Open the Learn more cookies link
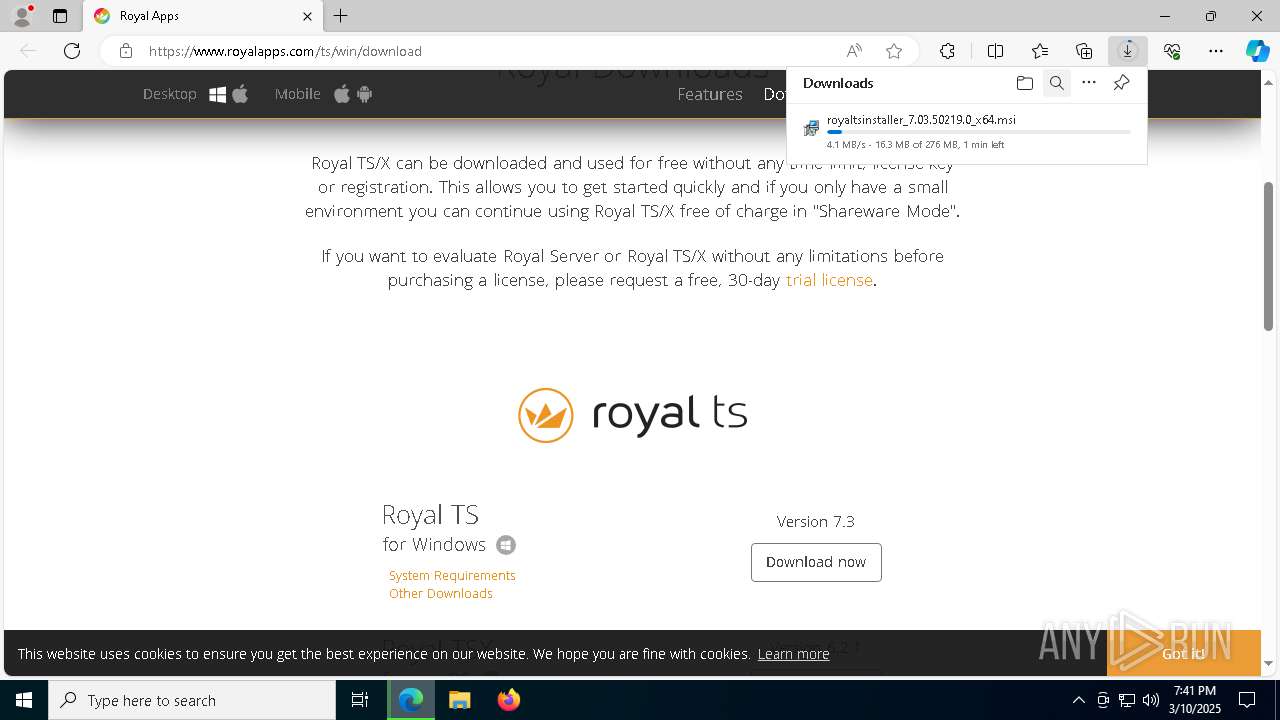Viewport: 1280px width, 720px height. click(793, 654)
